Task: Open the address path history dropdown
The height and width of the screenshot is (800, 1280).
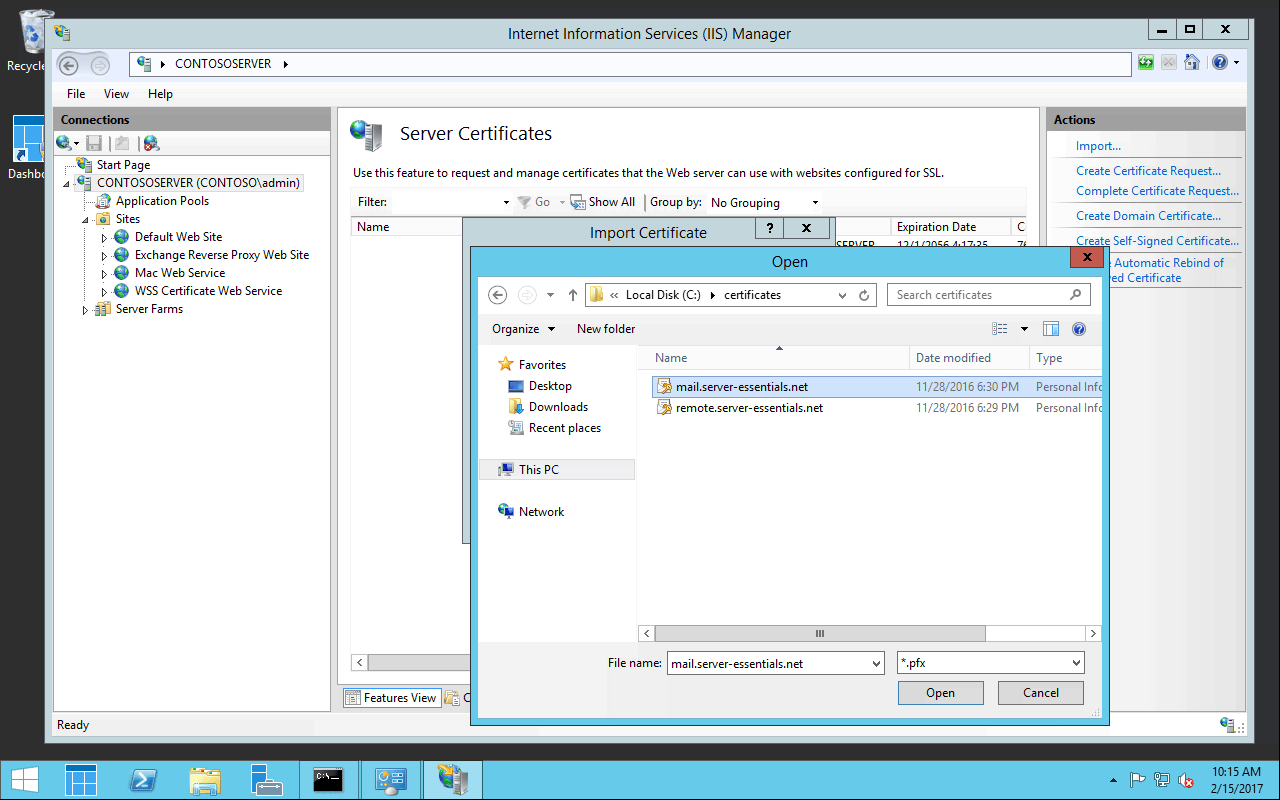Action: pos(841,295)
